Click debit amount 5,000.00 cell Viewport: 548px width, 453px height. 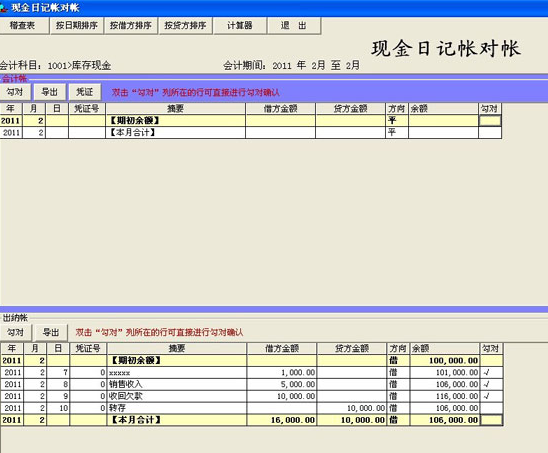point(282,384)
